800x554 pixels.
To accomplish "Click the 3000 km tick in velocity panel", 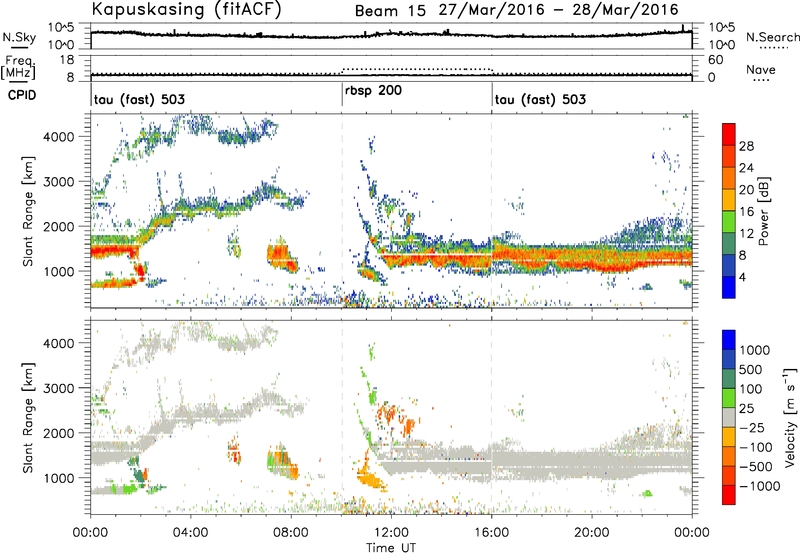I will click(58, 388).
